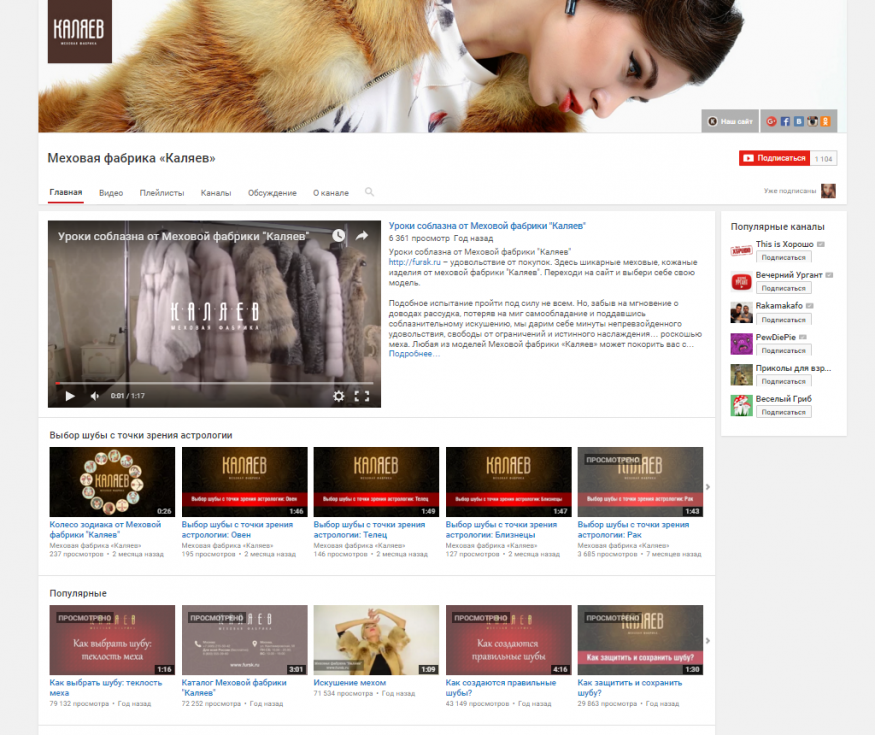The width and height of the screenshot is (875, 735).
Task: Play the featured video
Action: click(x=70, y=396)
